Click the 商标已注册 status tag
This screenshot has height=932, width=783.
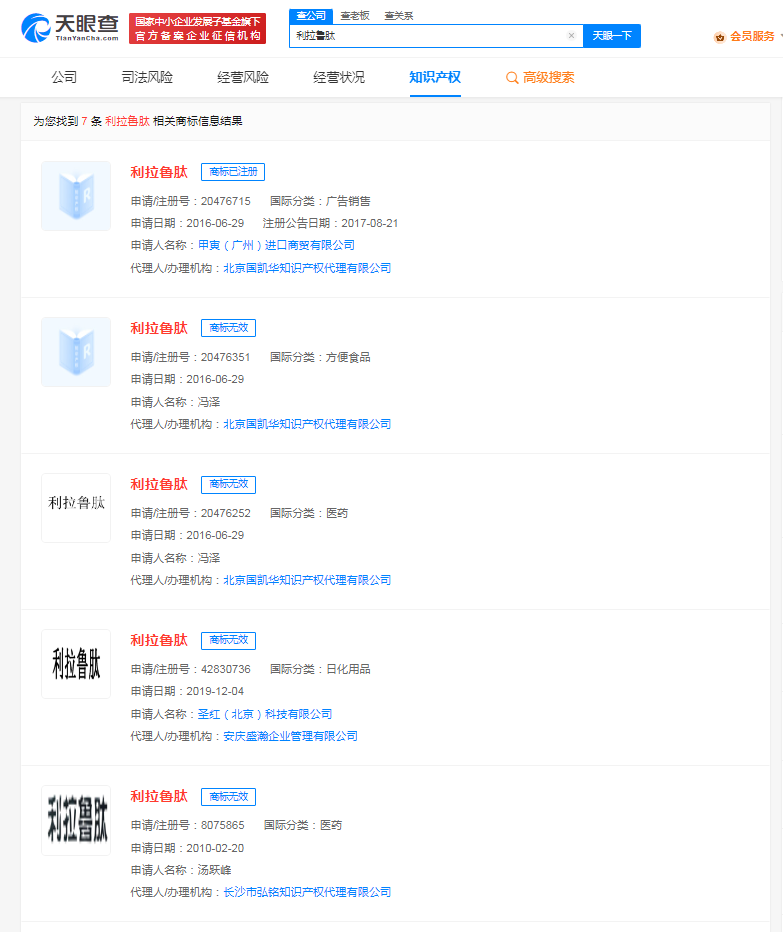pyautogui.click(x=233, y=172)
